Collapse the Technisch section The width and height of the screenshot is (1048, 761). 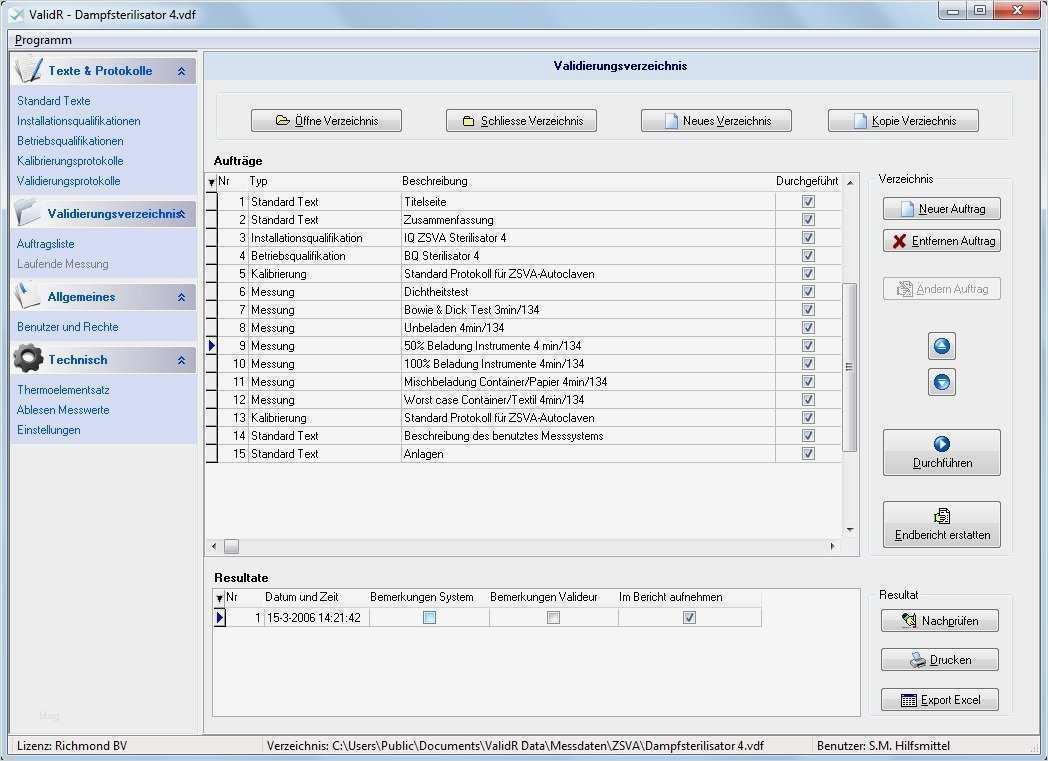click(181, 360)
